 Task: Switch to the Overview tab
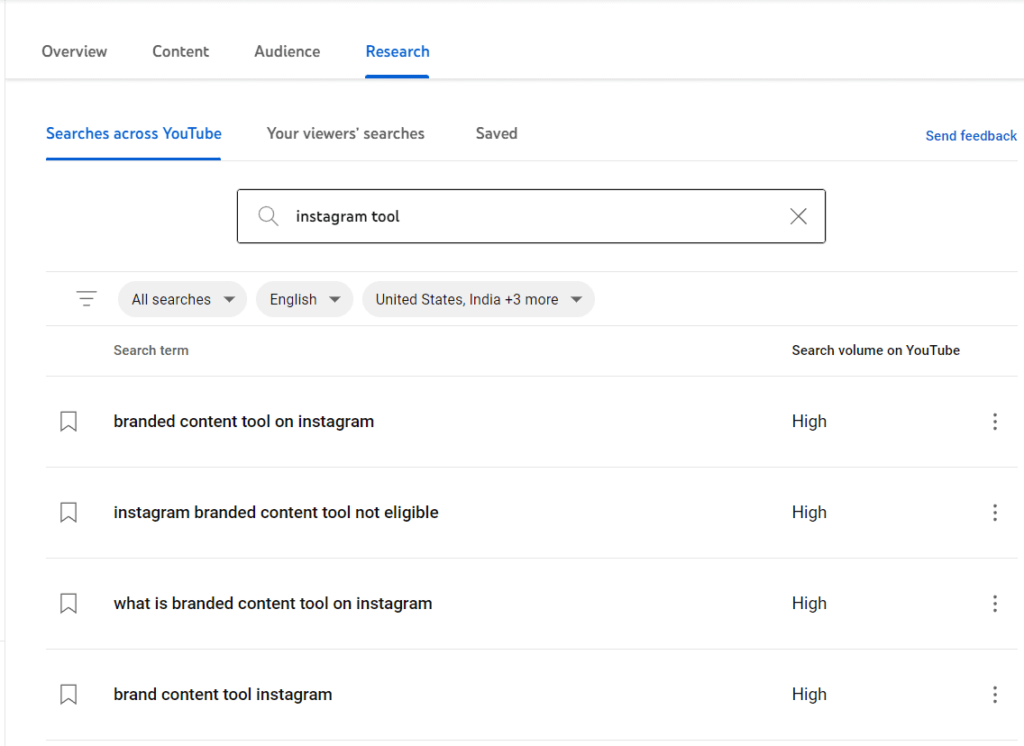(x=74, y=52)
